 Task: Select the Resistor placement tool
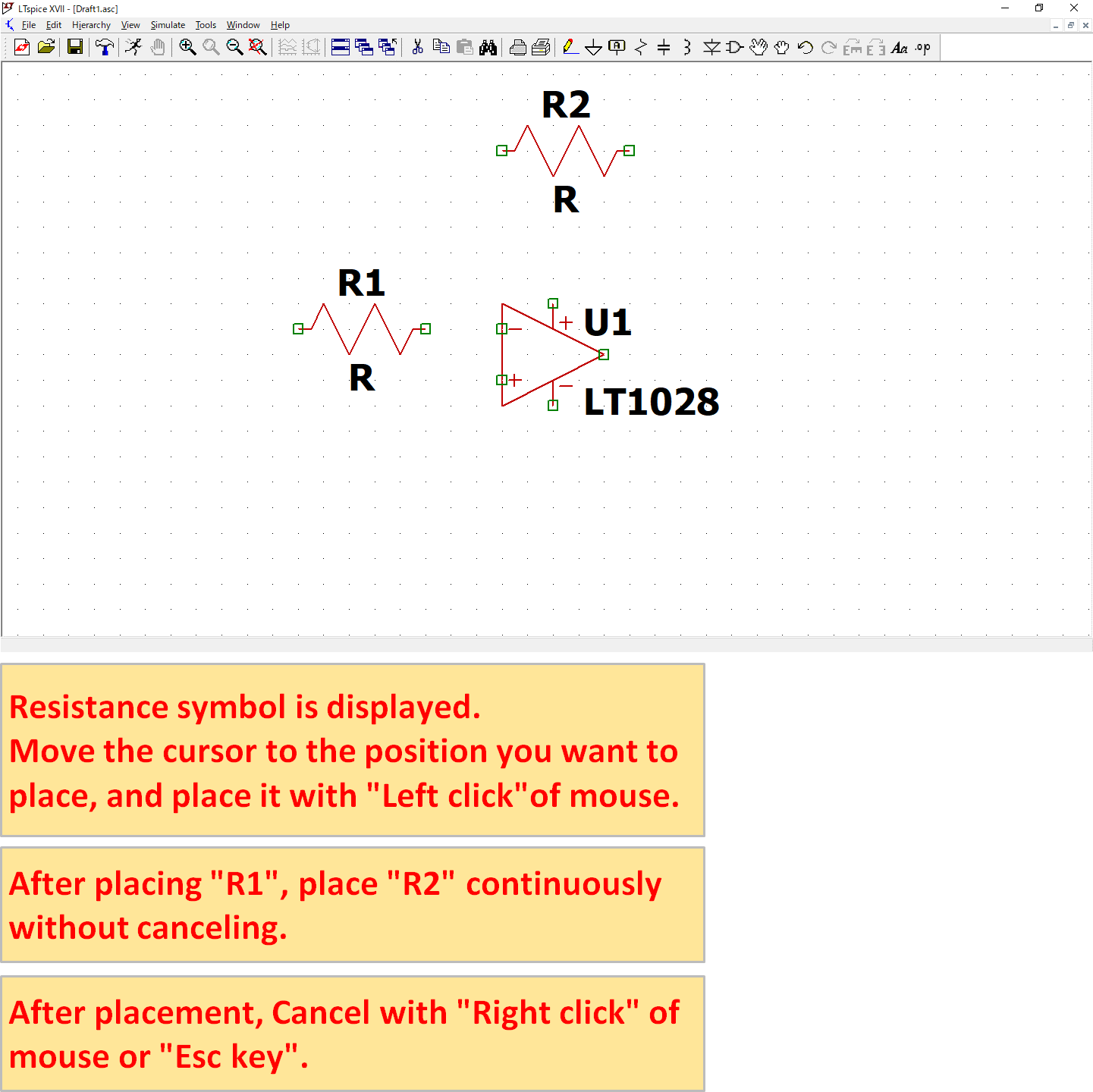pyautogui.click(x=639, y=47)
